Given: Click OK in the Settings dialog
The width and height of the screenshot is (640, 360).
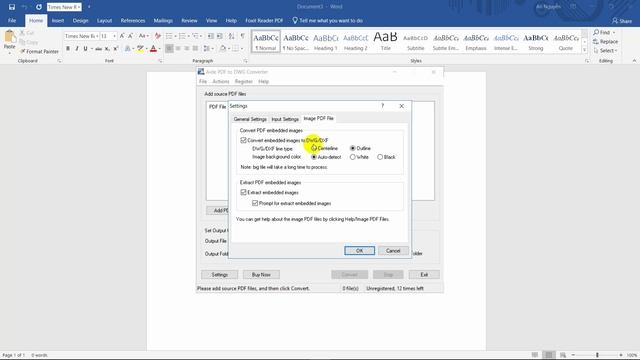Looking at the screenshot, I should pyautogui.click(x=359, y=251).
